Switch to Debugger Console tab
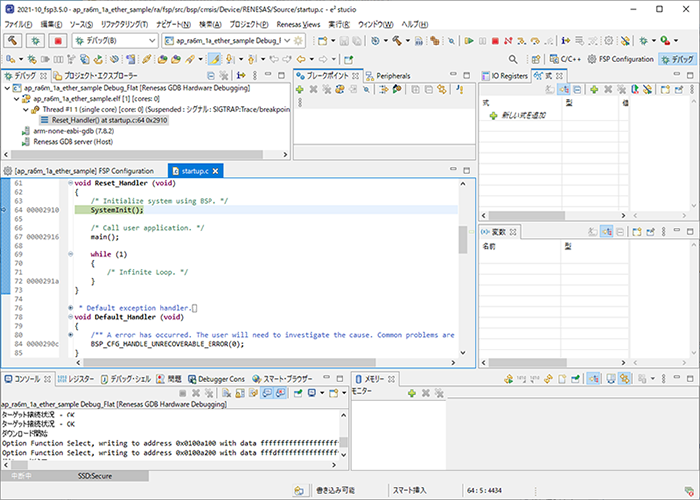Viewport: 700px width, 500px height. click(216, 379)
